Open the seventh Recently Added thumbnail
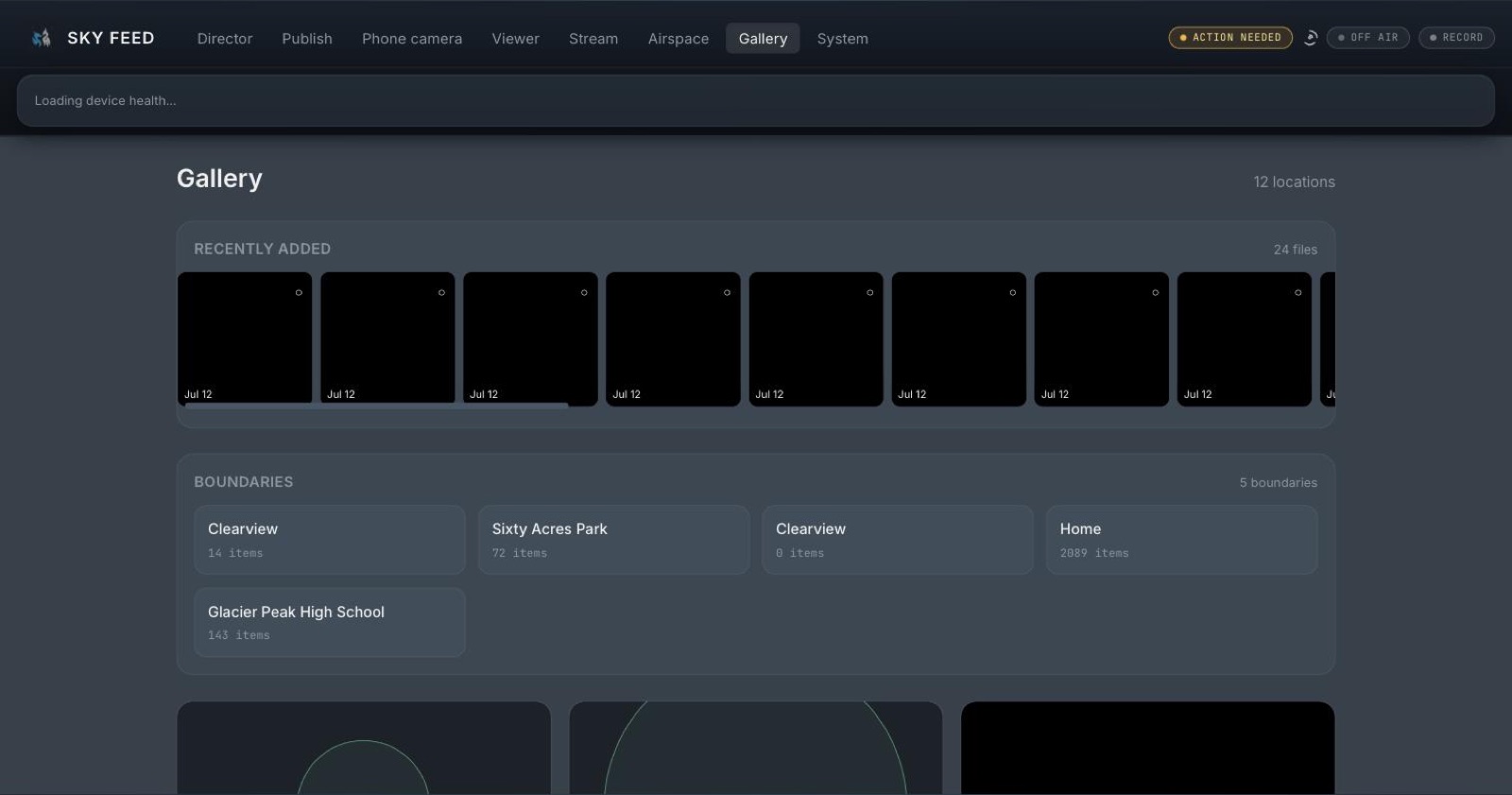Screen dimensions: 1512x795 [x=1101, y=338]
